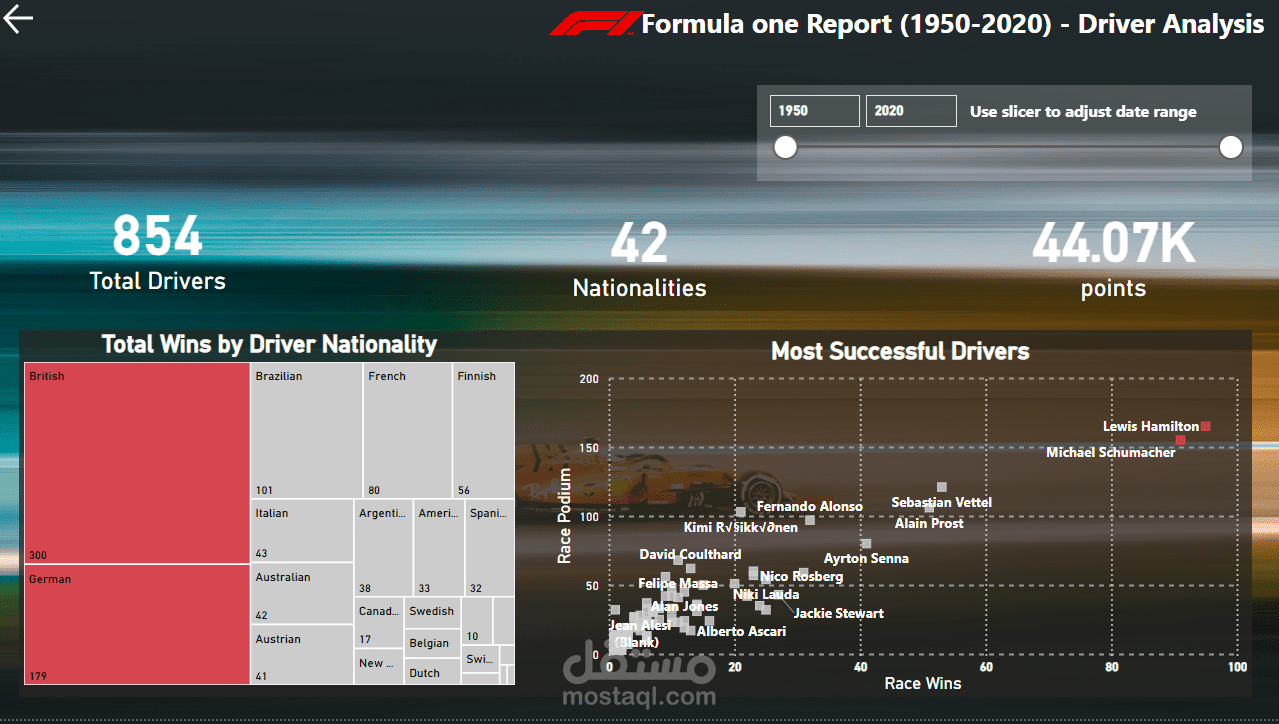Select the Belgian treemap tile
1279x724 pixels.
(x=433, y=644)
